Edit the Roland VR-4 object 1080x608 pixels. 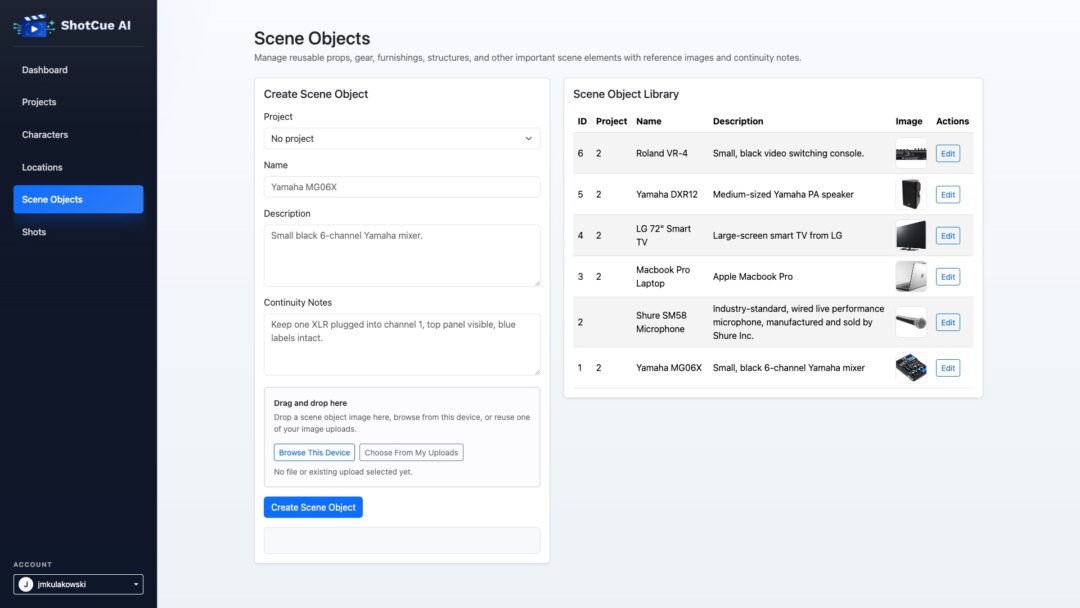[948, 154]
